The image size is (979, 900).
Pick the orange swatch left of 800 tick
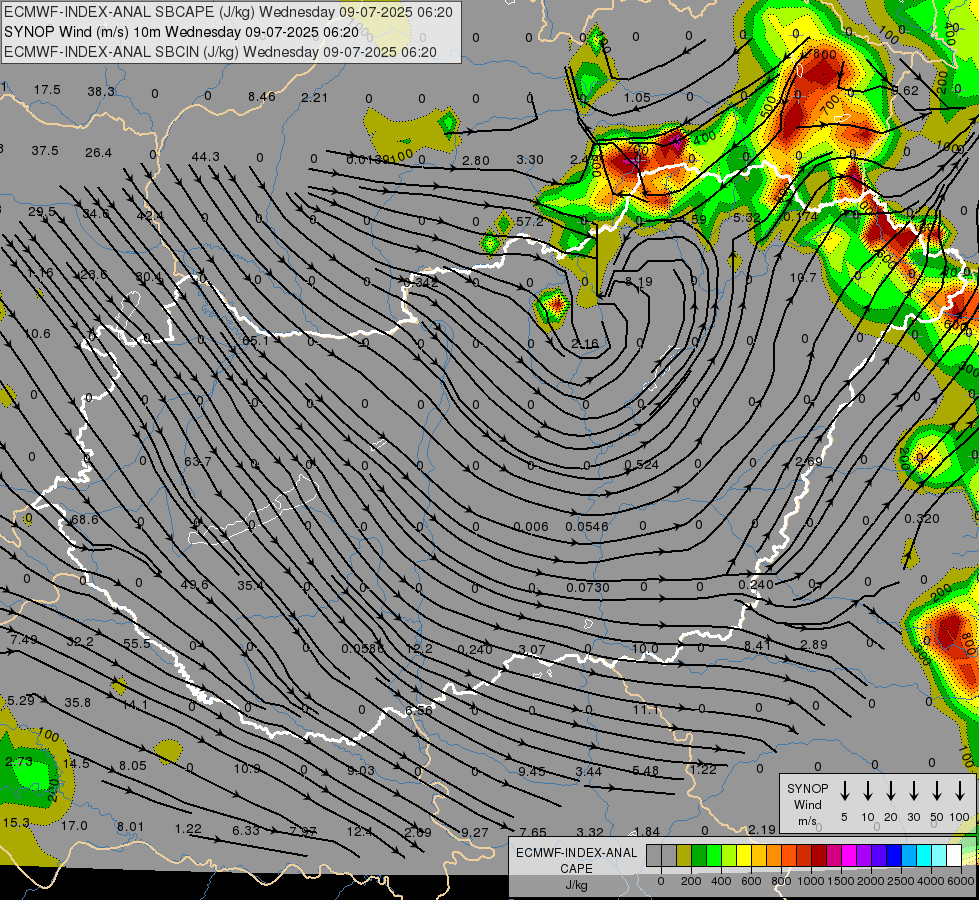tap(774, 856)
